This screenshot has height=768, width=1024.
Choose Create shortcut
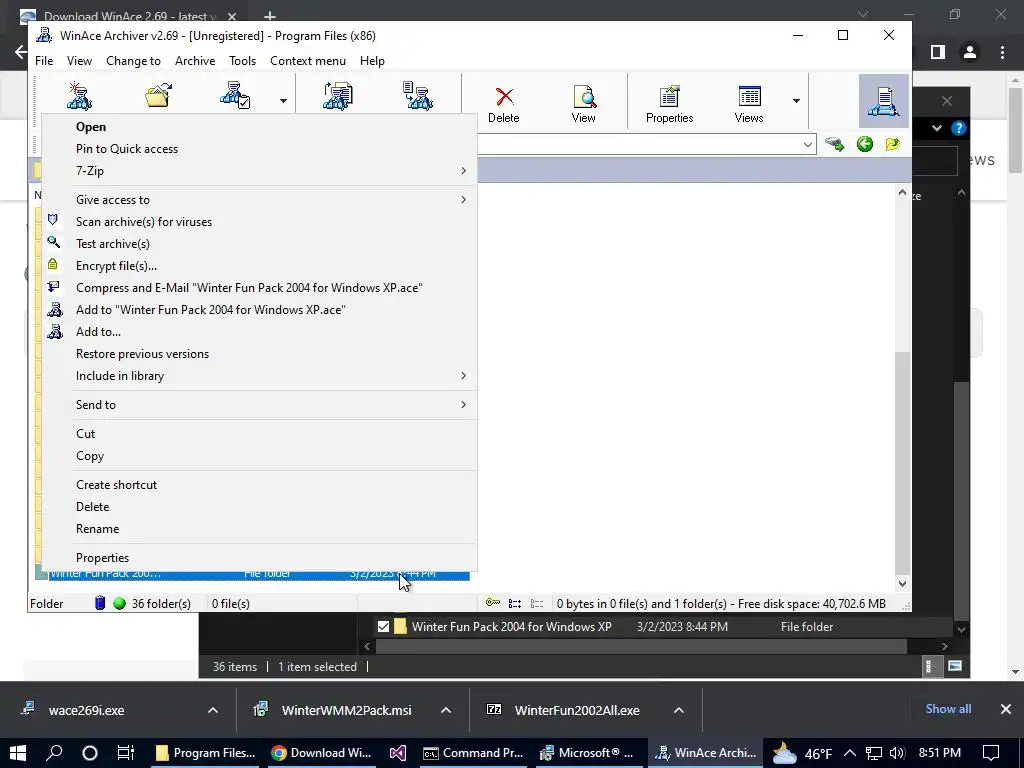point(259,485)
